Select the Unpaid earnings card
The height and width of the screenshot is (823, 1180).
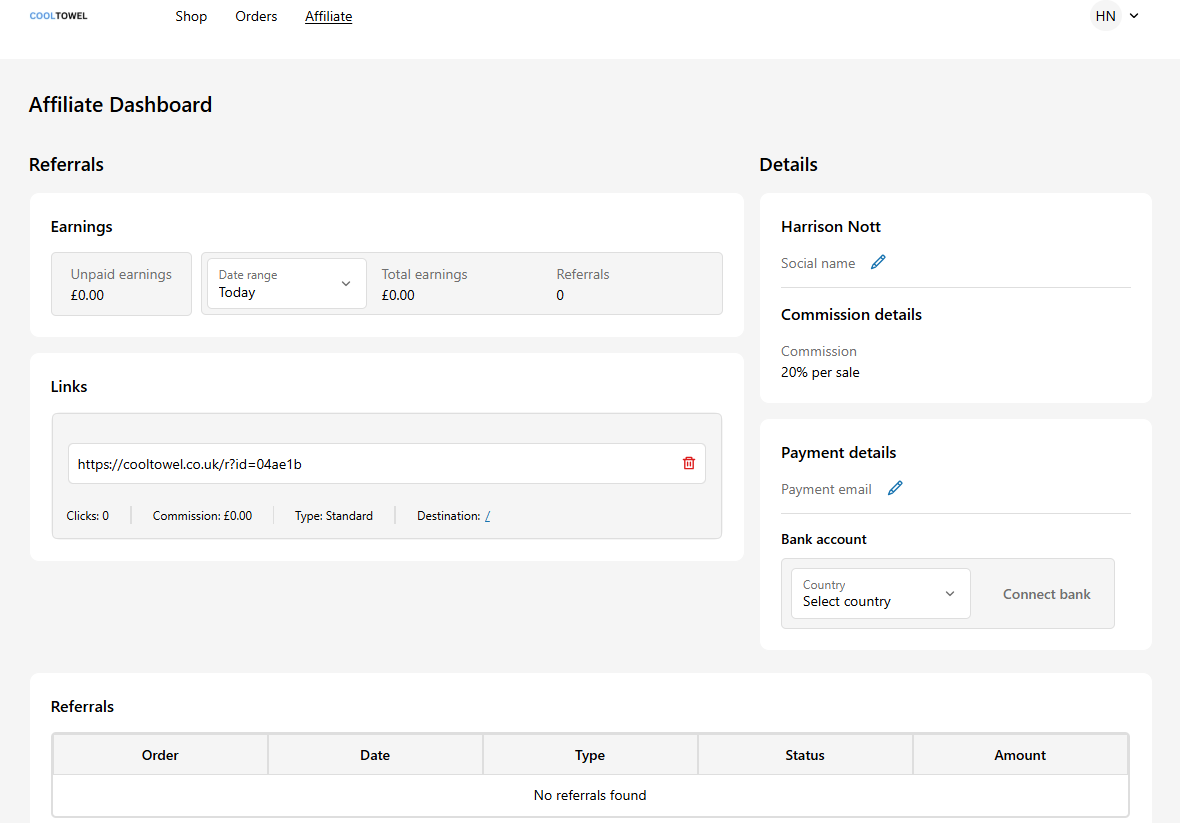(x=121, y=284)
